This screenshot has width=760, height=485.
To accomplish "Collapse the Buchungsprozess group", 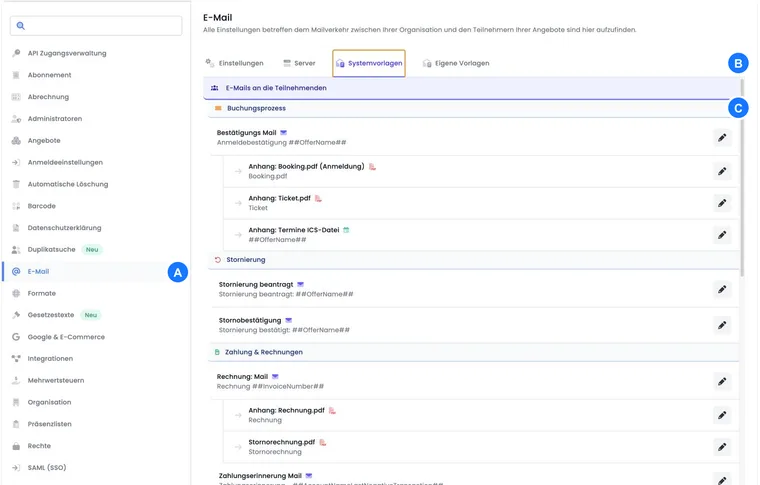I will point(474,108).
